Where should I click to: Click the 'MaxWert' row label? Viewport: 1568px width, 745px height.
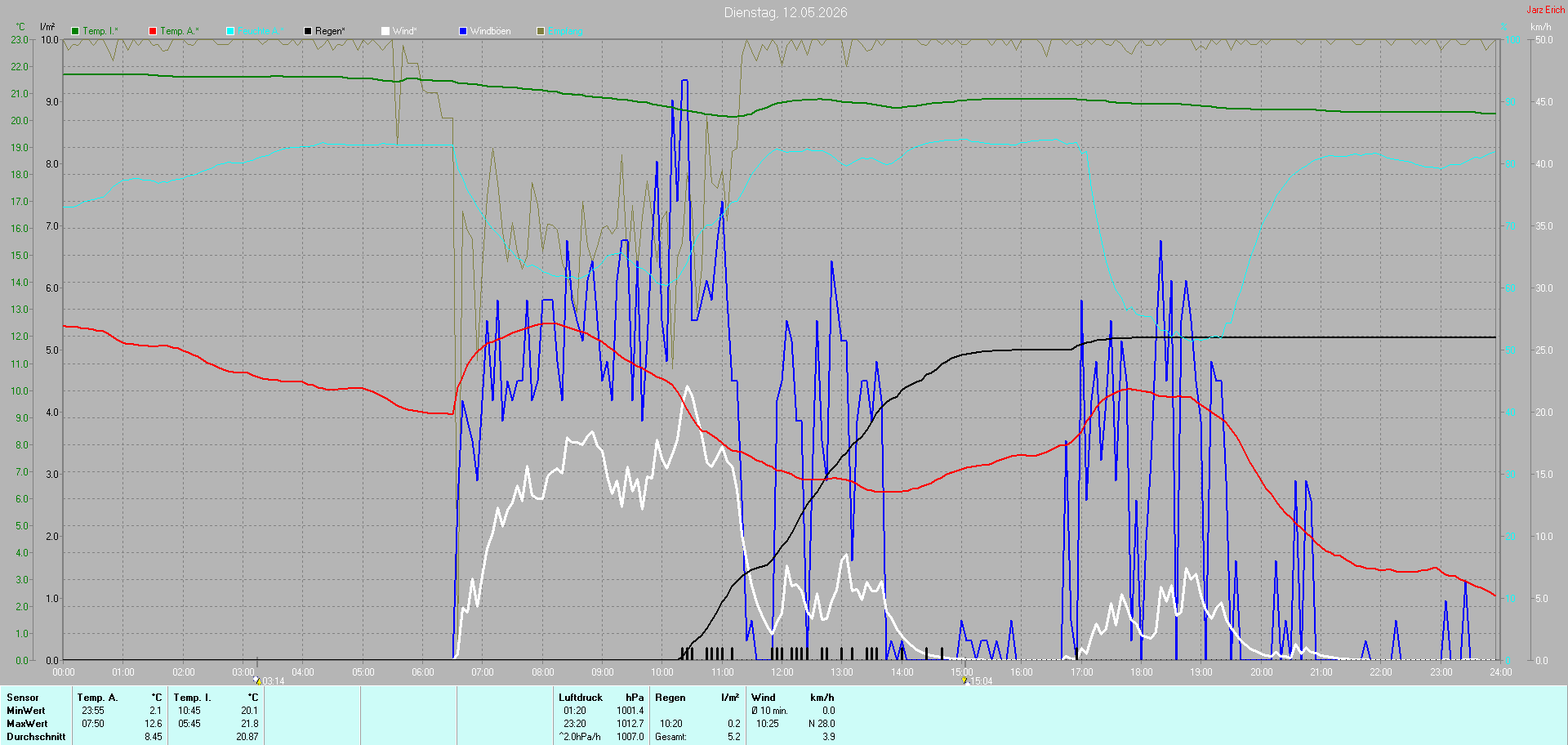(27, 724)
